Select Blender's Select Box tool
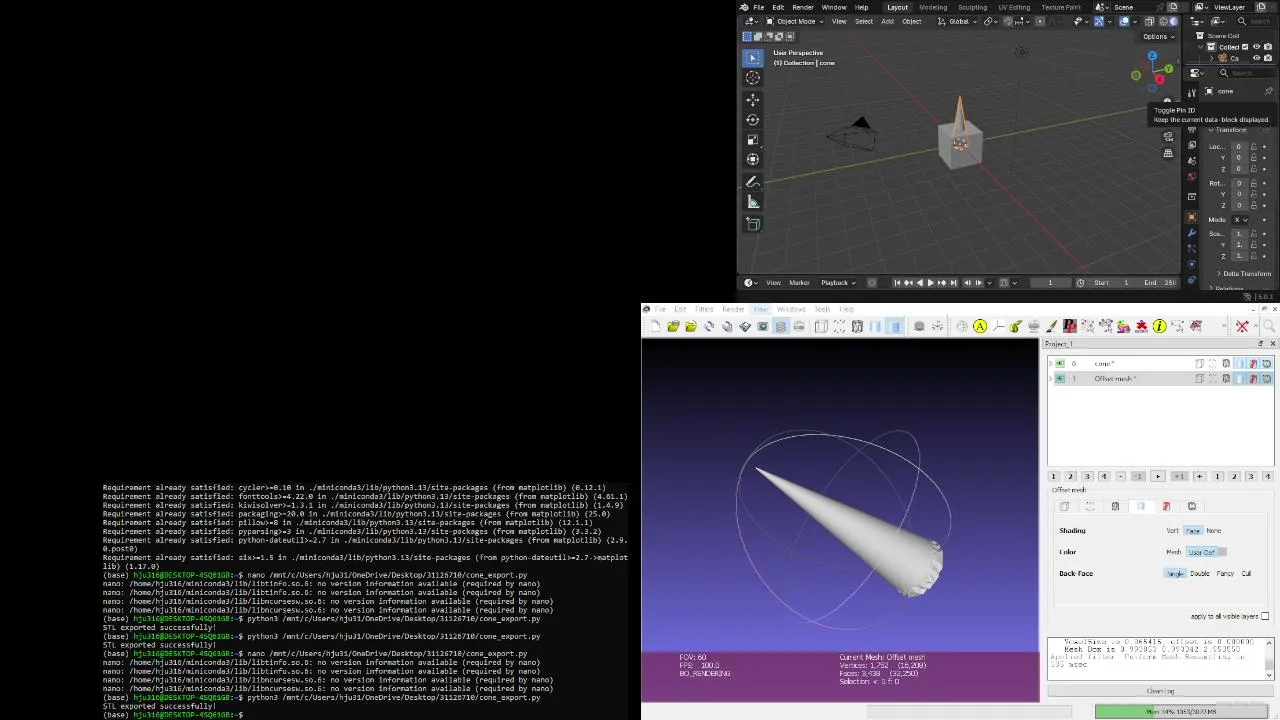 point(753,58)
